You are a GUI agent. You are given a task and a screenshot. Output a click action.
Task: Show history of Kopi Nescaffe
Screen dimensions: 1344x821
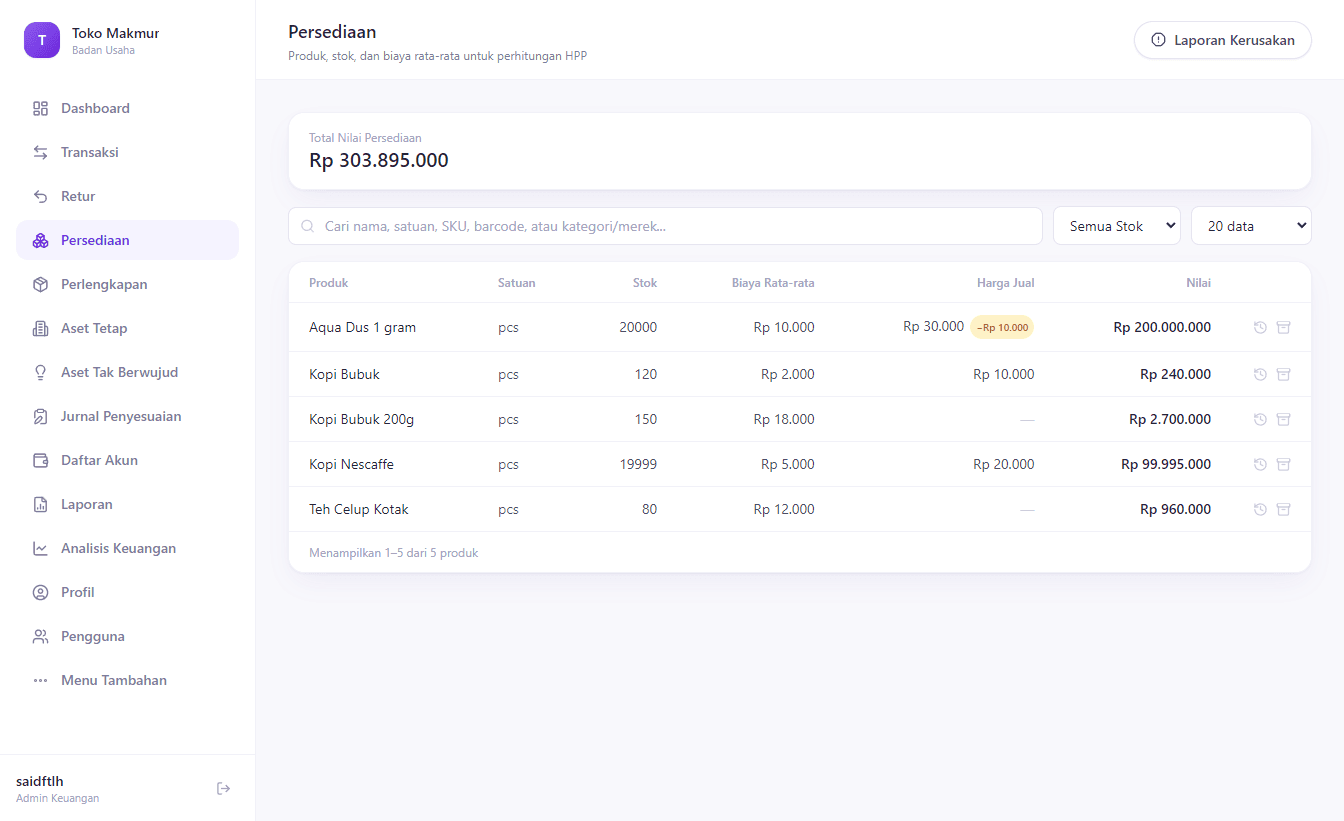1260,464
